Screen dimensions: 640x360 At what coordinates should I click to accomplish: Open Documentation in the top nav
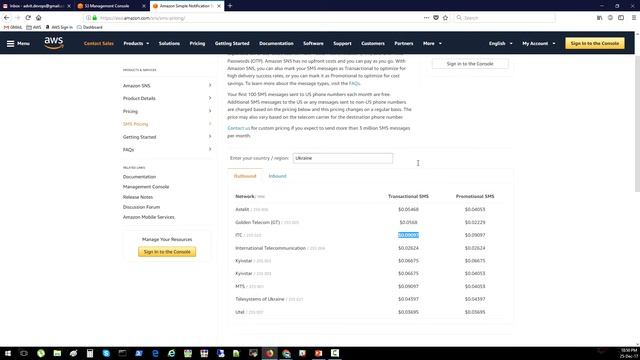tap(276, 43)
